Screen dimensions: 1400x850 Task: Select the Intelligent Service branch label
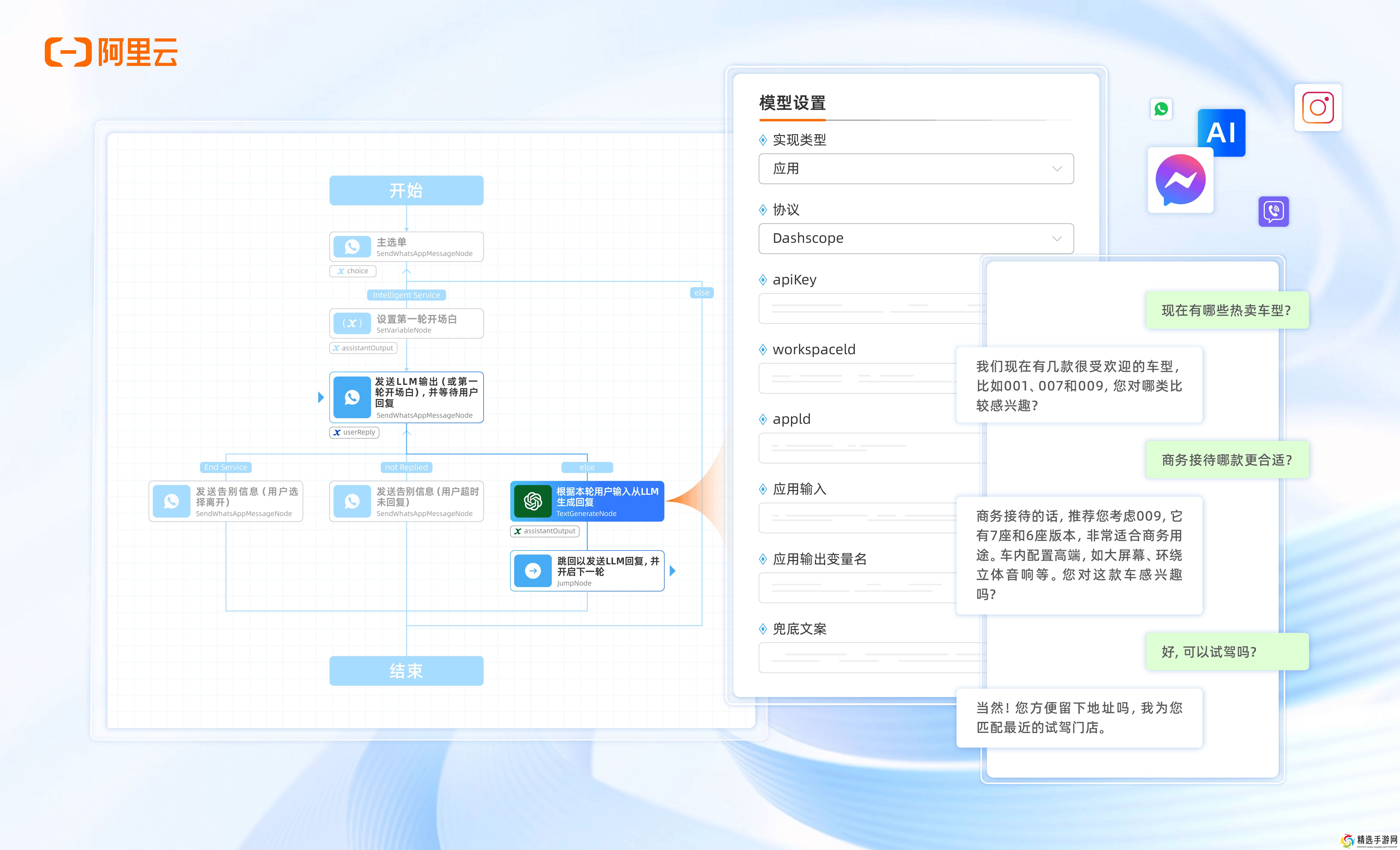[x=406, y=295]
